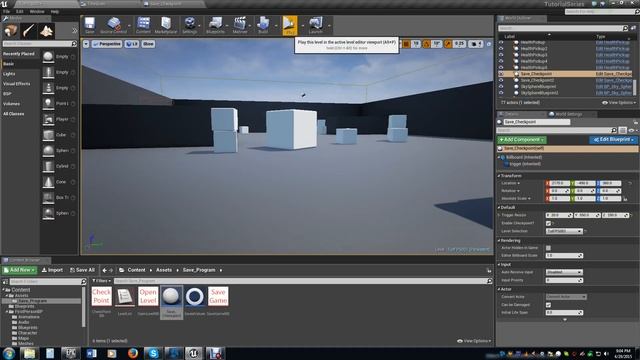Collapse the Actor section
Image resolution: width=640 pixels, height=360 pixels.
(x=499, y=289)
